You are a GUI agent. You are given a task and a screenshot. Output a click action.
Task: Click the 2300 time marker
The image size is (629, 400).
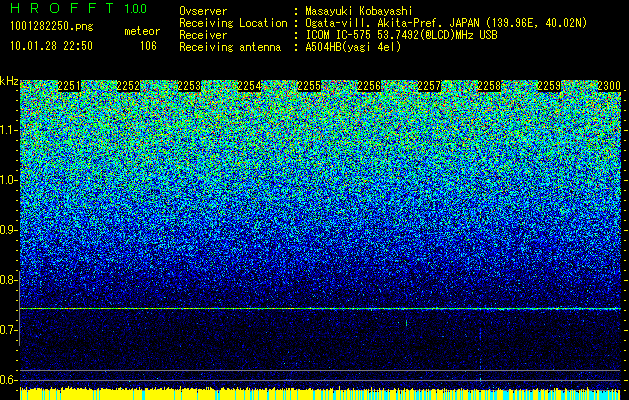(609, 86)
